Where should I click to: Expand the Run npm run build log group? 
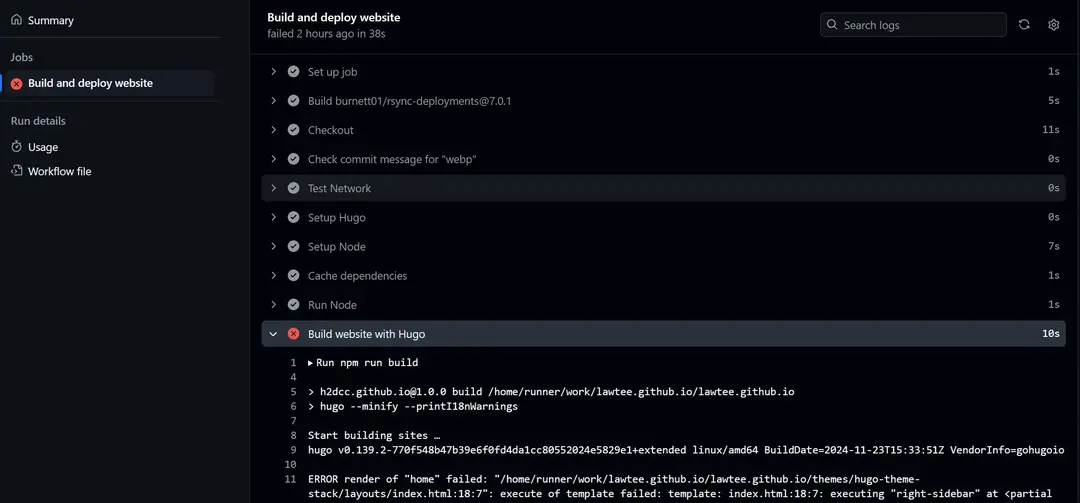(x=311, y=363)
